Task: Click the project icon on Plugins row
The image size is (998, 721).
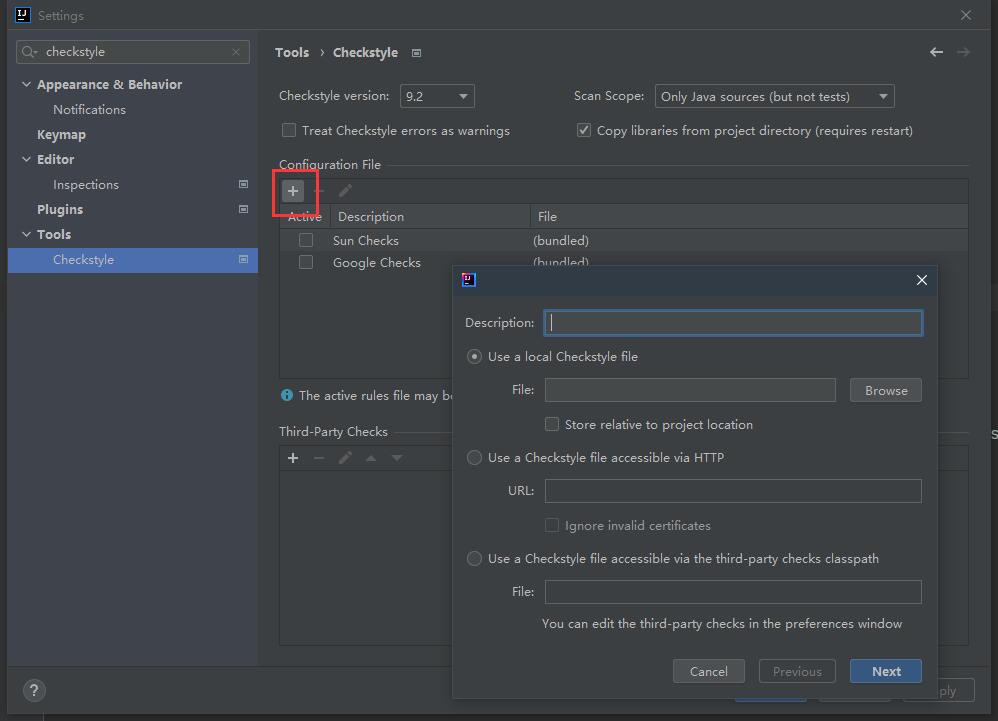Action: click(x=243, y=209)
